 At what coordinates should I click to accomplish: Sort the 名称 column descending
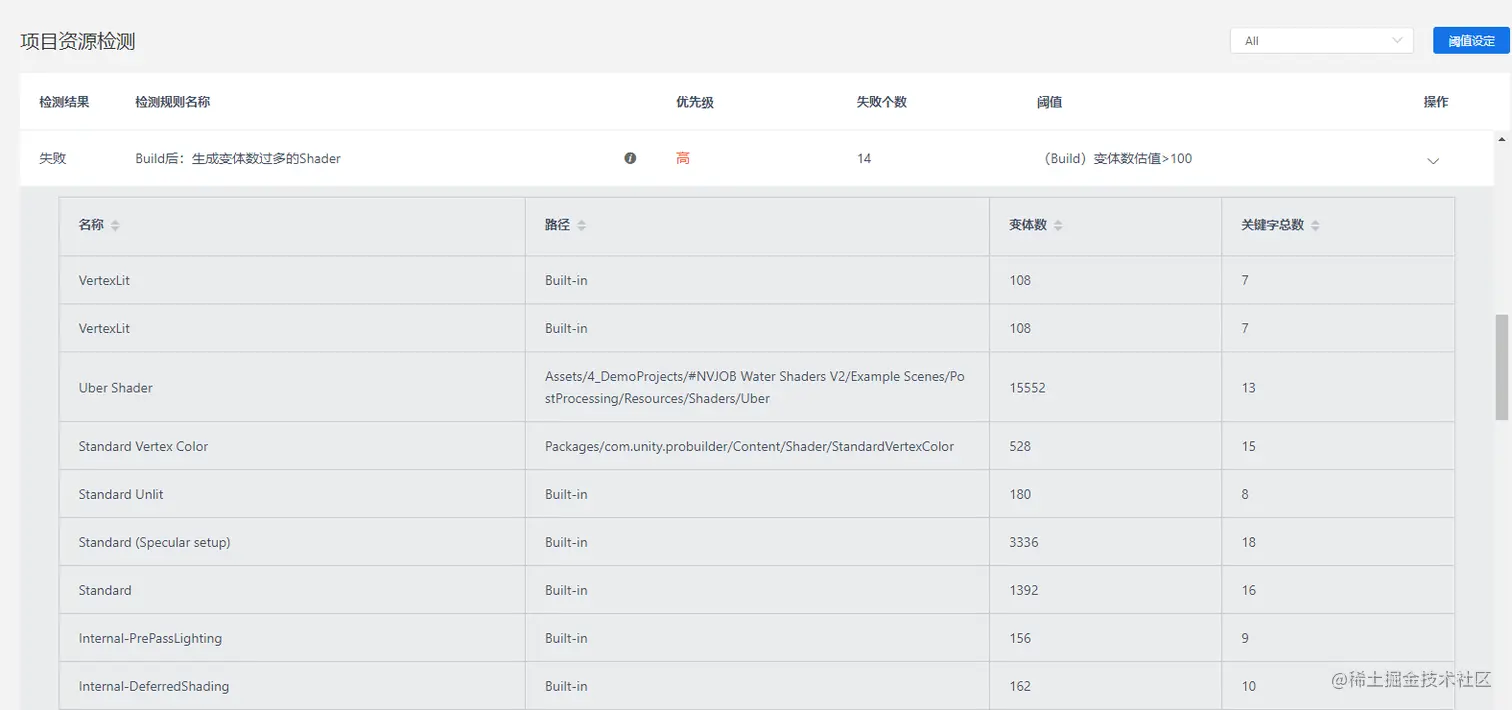click(x=114, y=228)
